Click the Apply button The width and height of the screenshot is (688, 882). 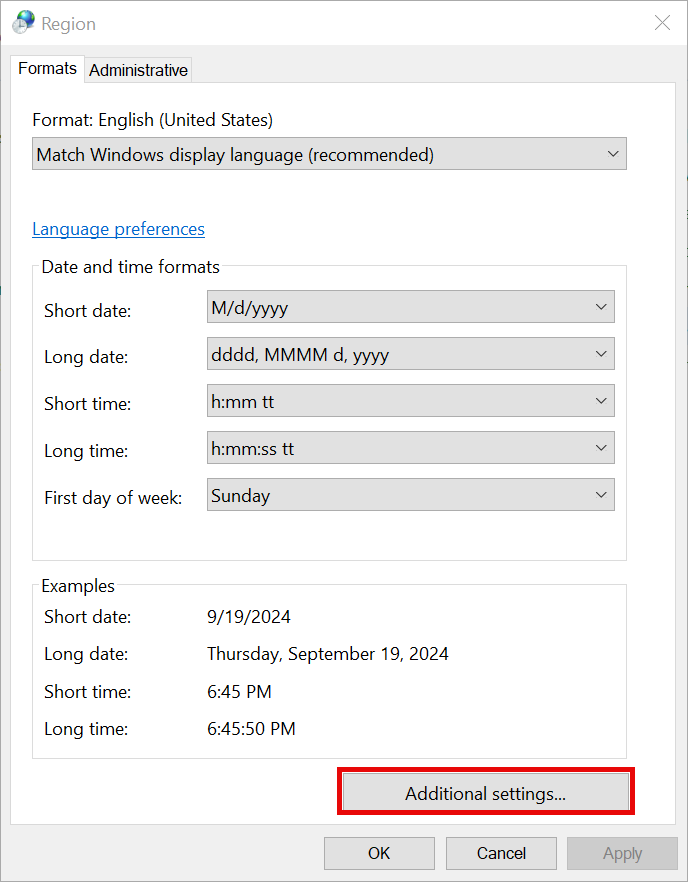[x=622, y=853]
